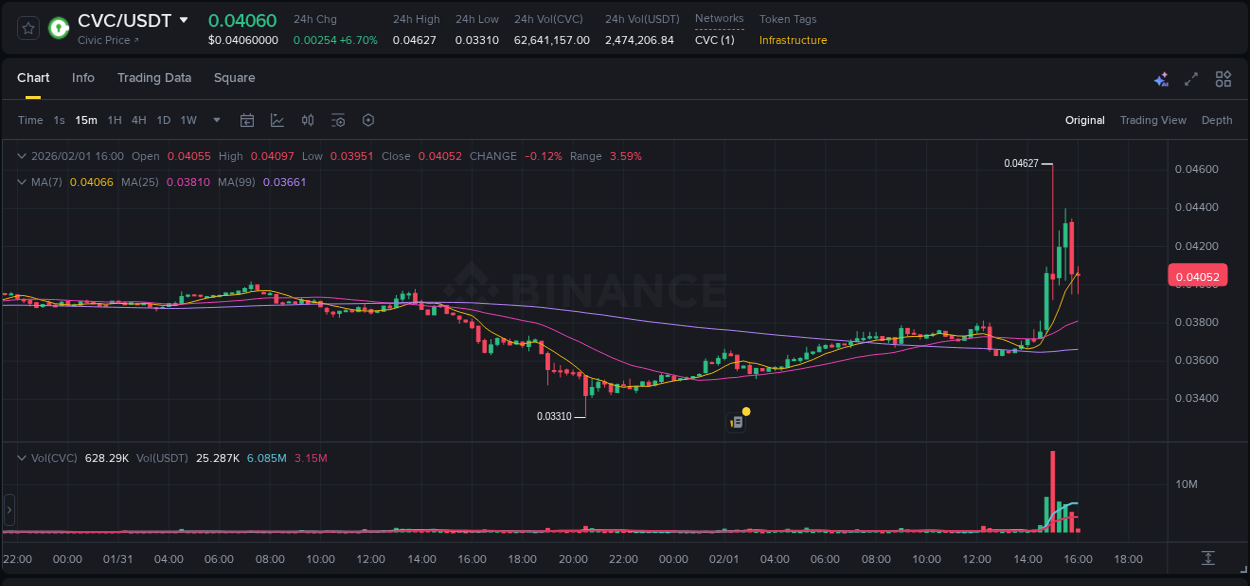The image size is (1250, 586).
Task: Open the widgets layout grid icon
Action: pyautogui.click(x=1223, y=78)
